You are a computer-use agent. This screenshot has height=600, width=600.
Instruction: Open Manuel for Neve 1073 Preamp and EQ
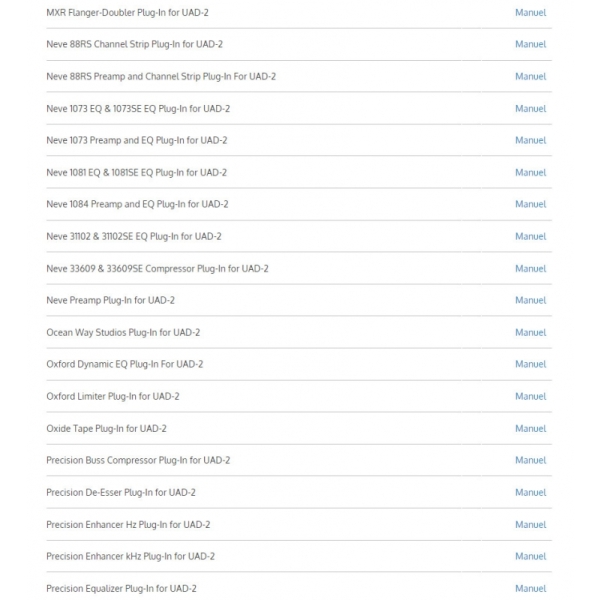(530, 140)
